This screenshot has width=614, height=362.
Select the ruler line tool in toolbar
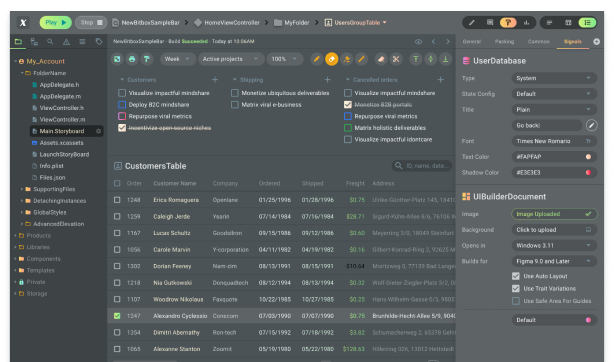(361, 59)
